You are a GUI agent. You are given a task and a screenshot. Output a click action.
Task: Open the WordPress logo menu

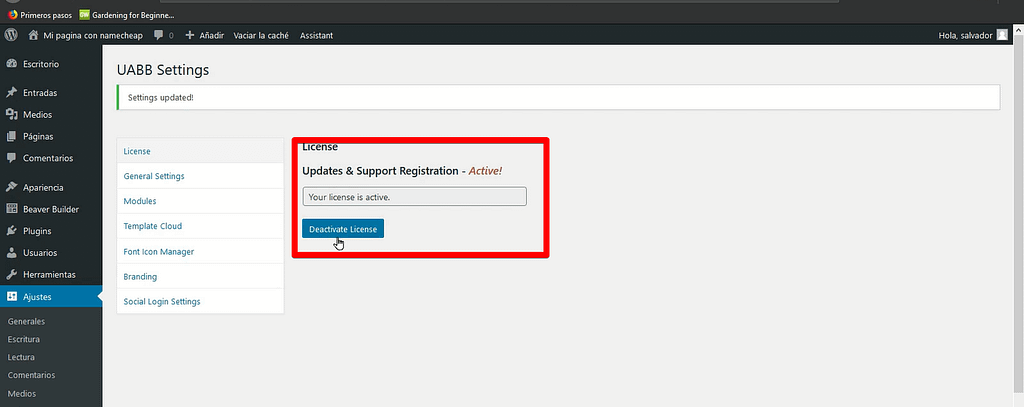(x=10, y=35)
